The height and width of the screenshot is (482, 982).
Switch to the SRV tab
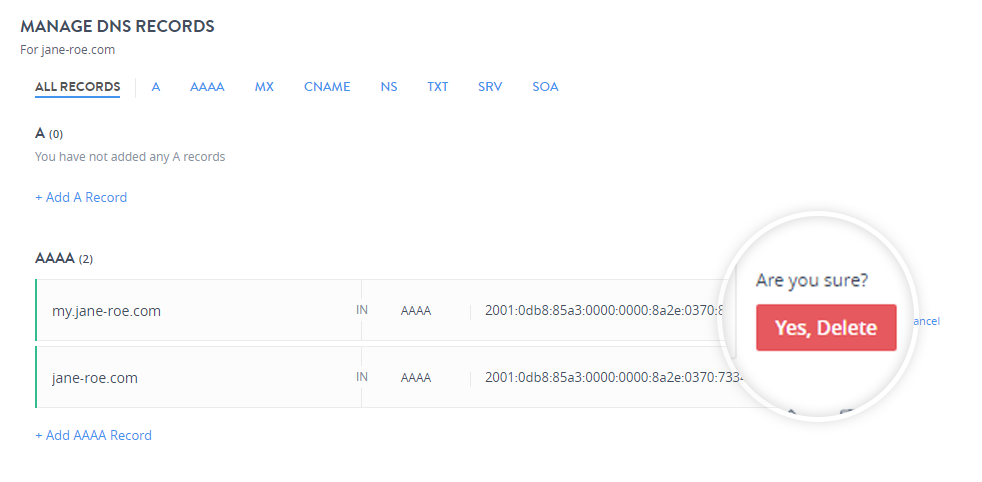click(490, 87)
